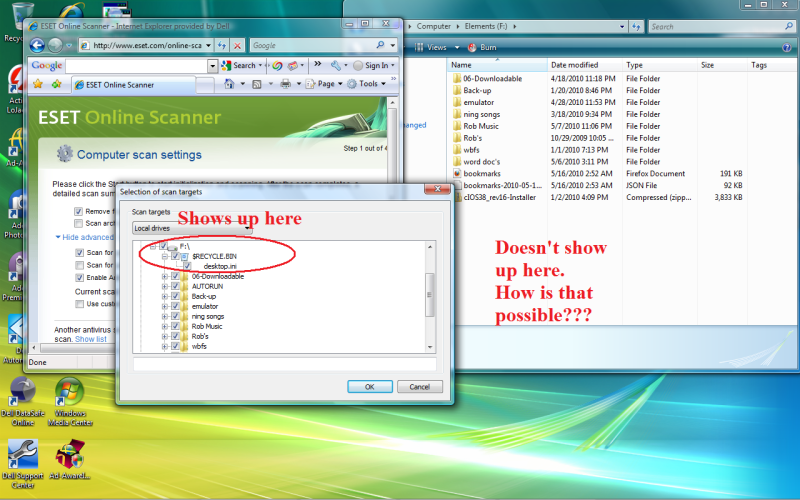
Task: Open the Views menu in Explorer
Action: 437,47
